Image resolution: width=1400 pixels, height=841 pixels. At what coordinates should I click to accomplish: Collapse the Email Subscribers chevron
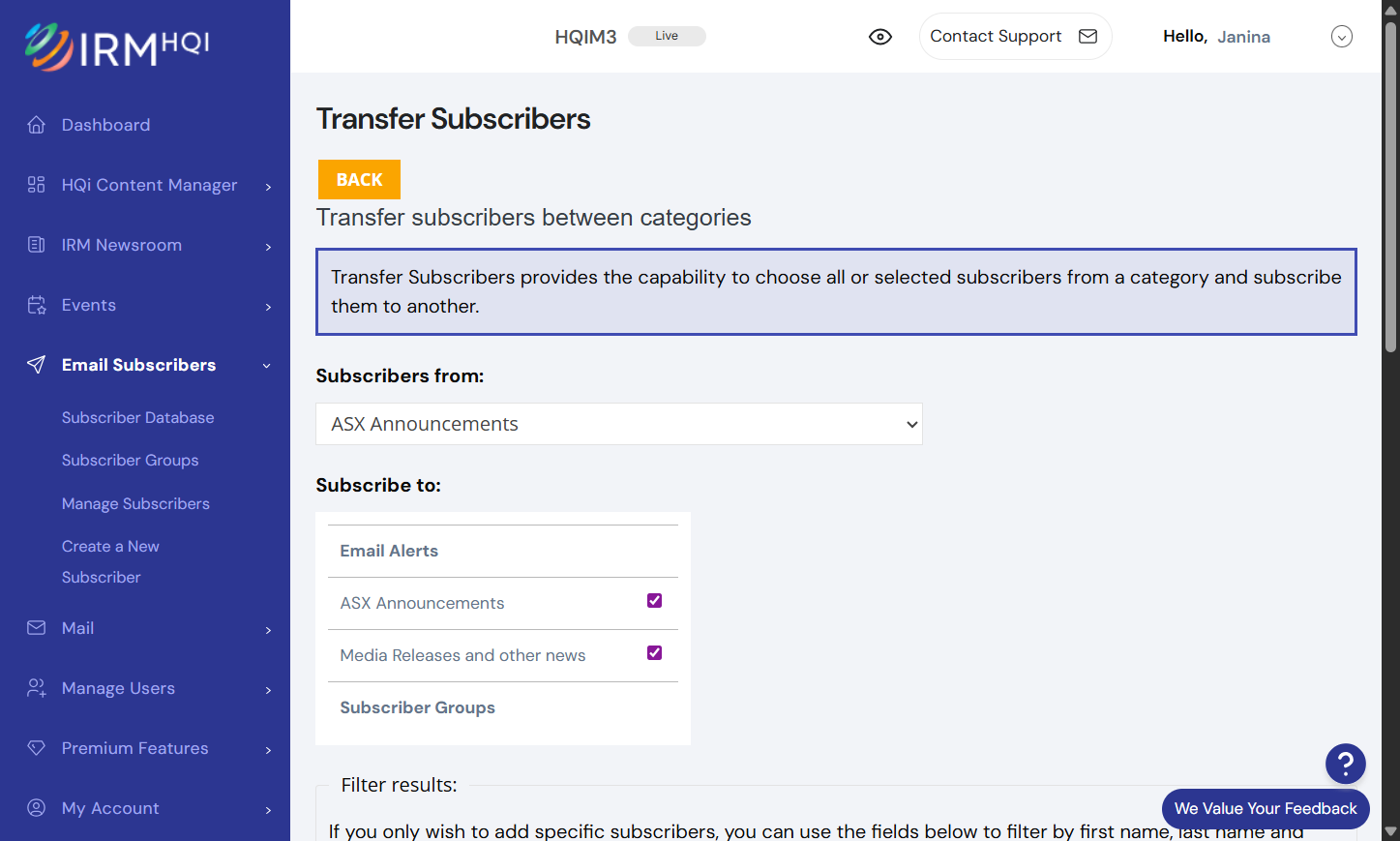[267, 366]
